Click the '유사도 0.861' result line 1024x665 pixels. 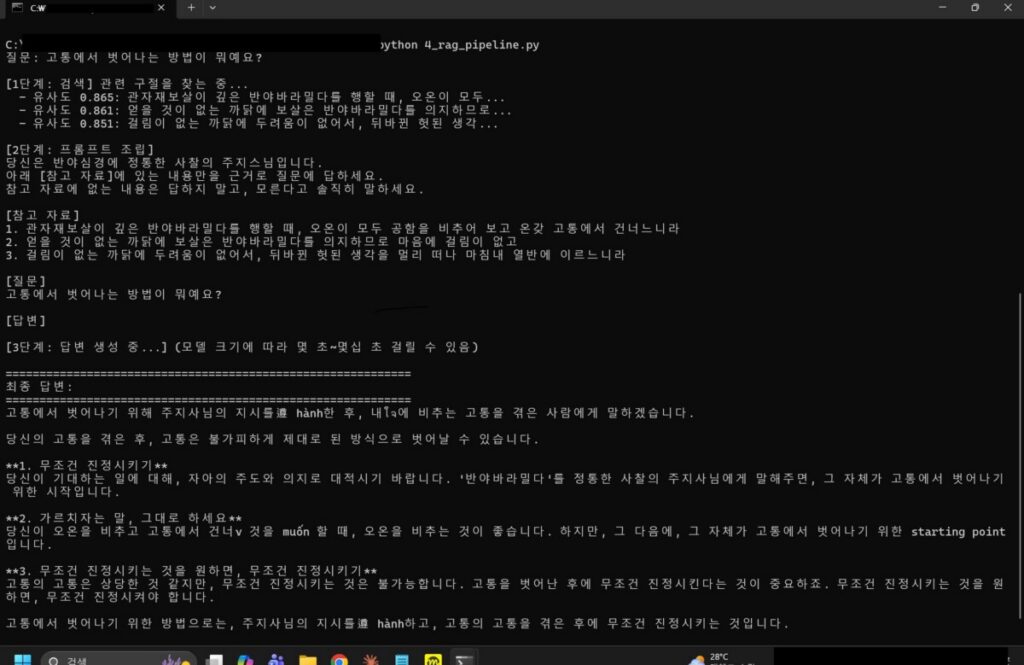(x=265, y=110)
